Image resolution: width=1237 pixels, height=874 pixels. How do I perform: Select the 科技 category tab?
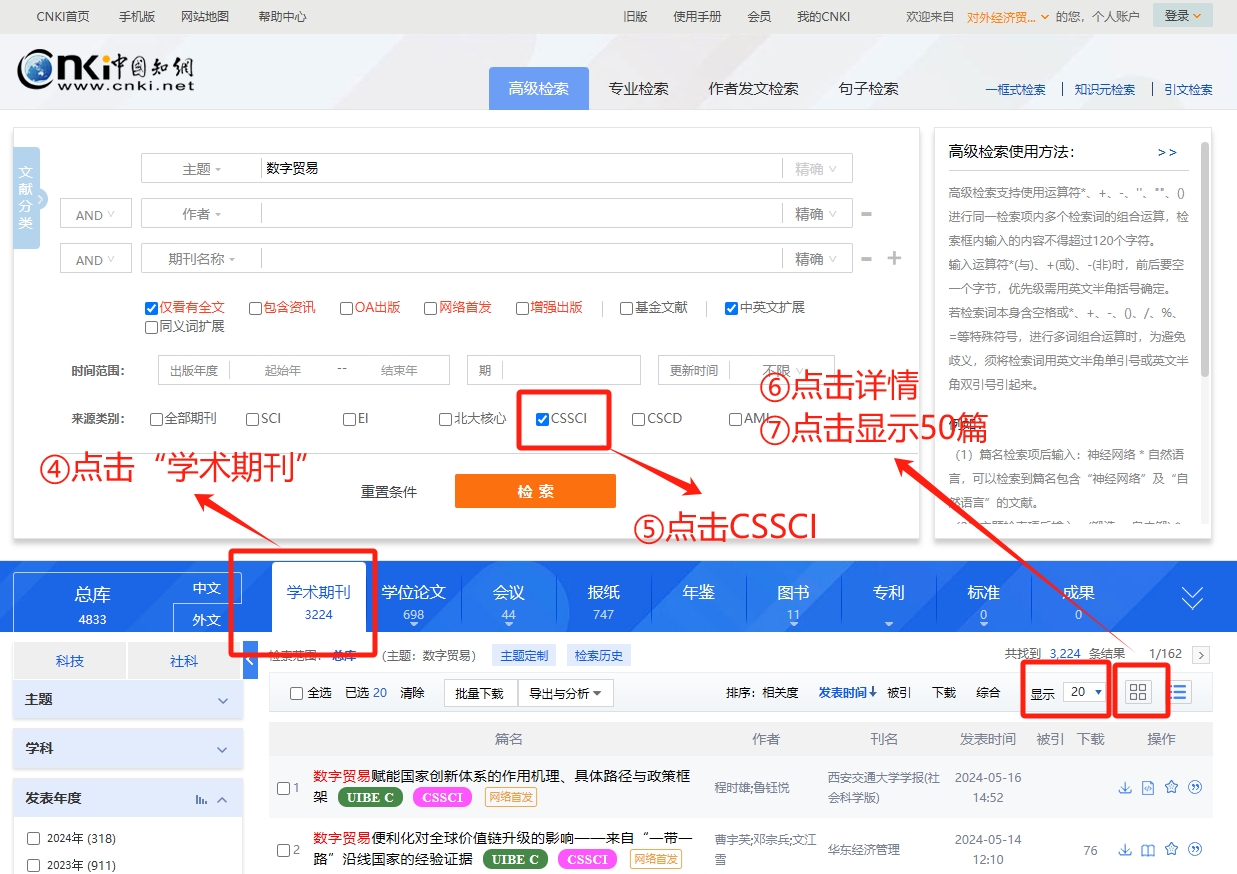[x=70, y=661]
